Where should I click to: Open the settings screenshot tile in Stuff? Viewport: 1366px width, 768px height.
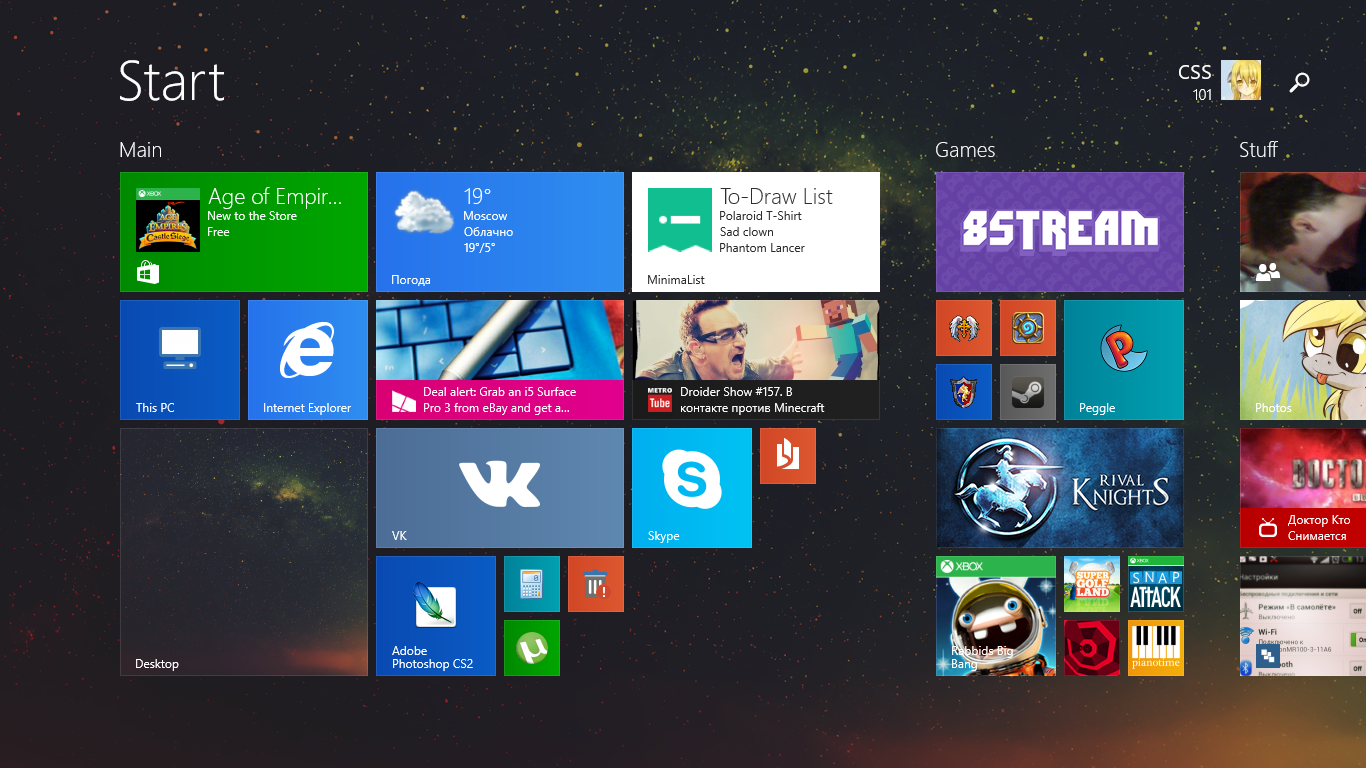[x=1303, y=616]
